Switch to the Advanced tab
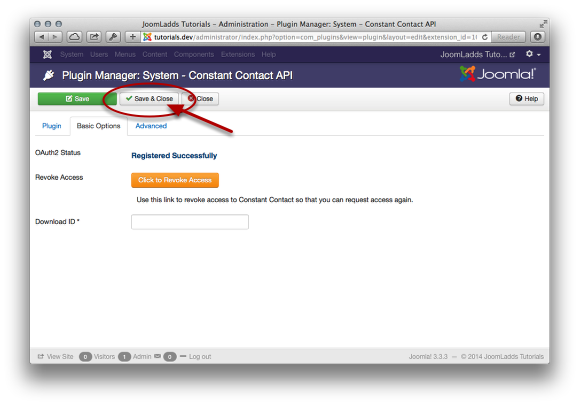Screen dimensions: 580x406 151,126
